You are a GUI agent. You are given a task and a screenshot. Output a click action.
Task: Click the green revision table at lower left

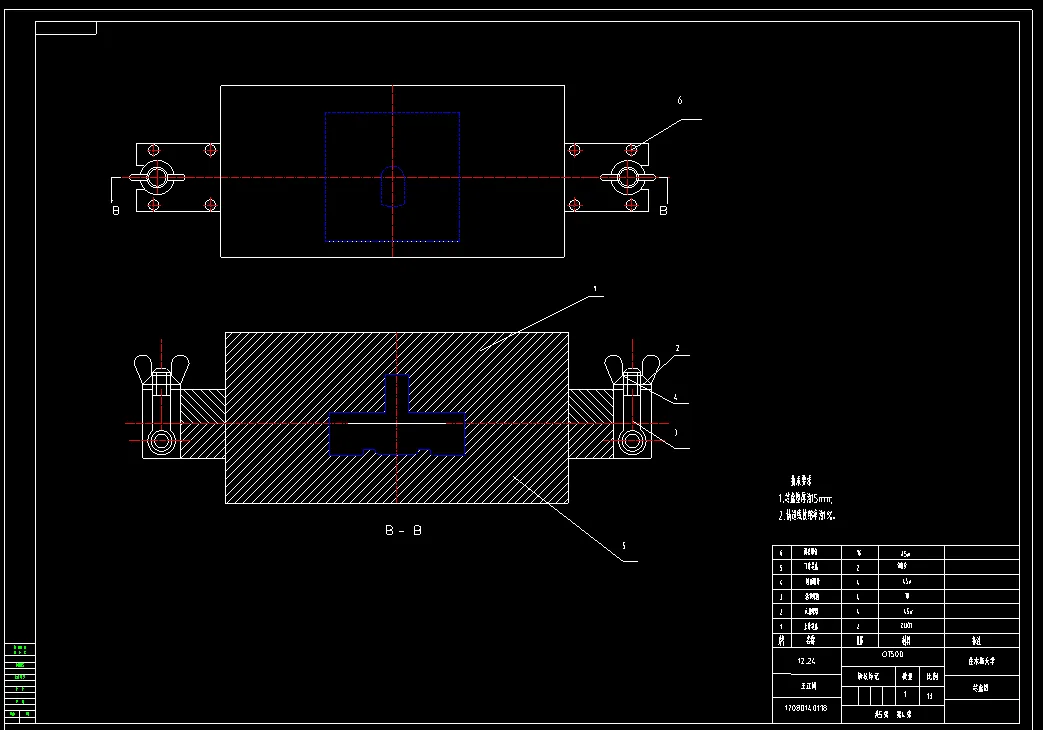(20, 682)
